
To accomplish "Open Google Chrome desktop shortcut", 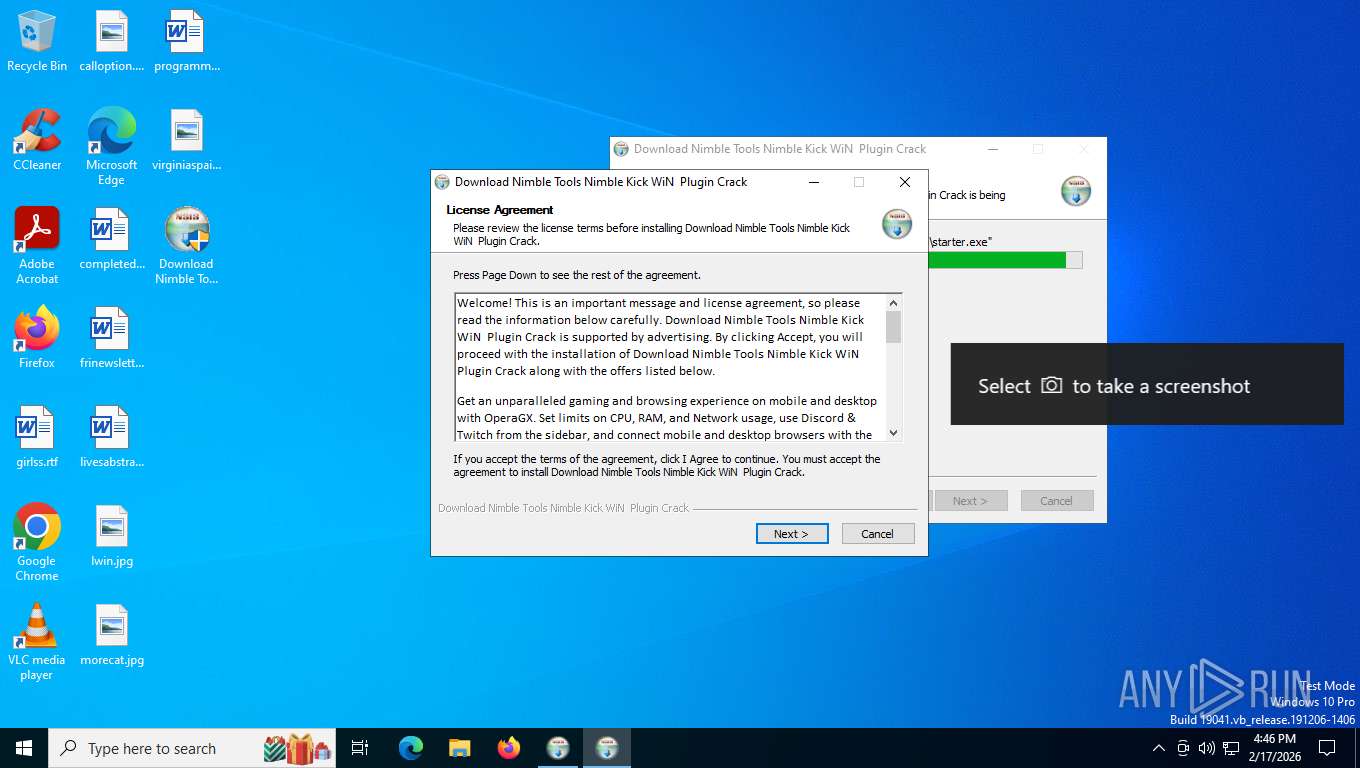I will pos(37,542).
